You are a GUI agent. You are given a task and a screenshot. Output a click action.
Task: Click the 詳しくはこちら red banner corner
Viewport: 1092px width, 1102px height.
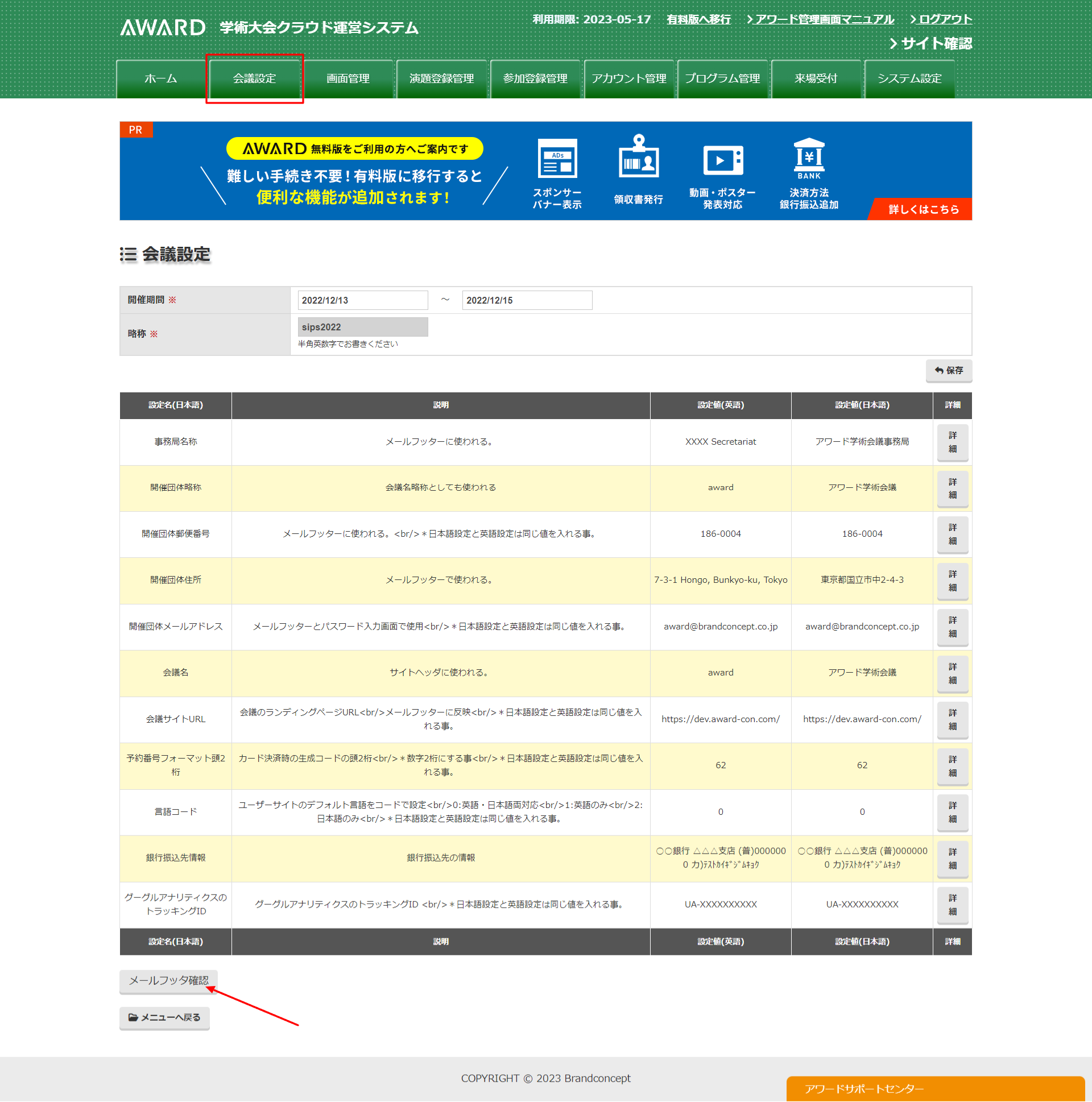923,209
